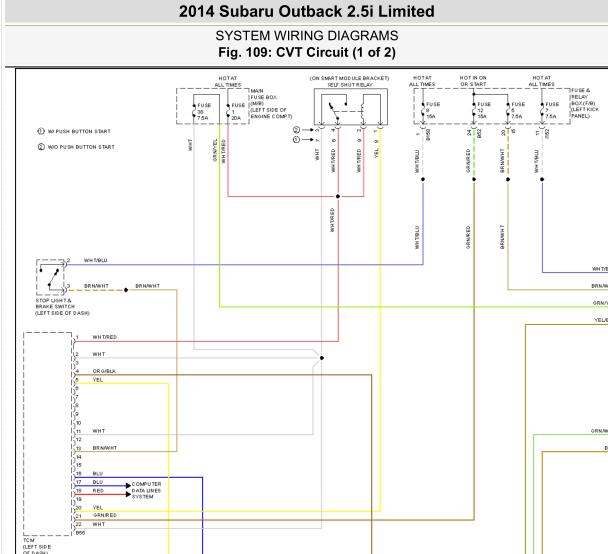The image size is (608, 554).
Task: Select 'RED' at TCM pin 18
Action: tap(98, 491)
